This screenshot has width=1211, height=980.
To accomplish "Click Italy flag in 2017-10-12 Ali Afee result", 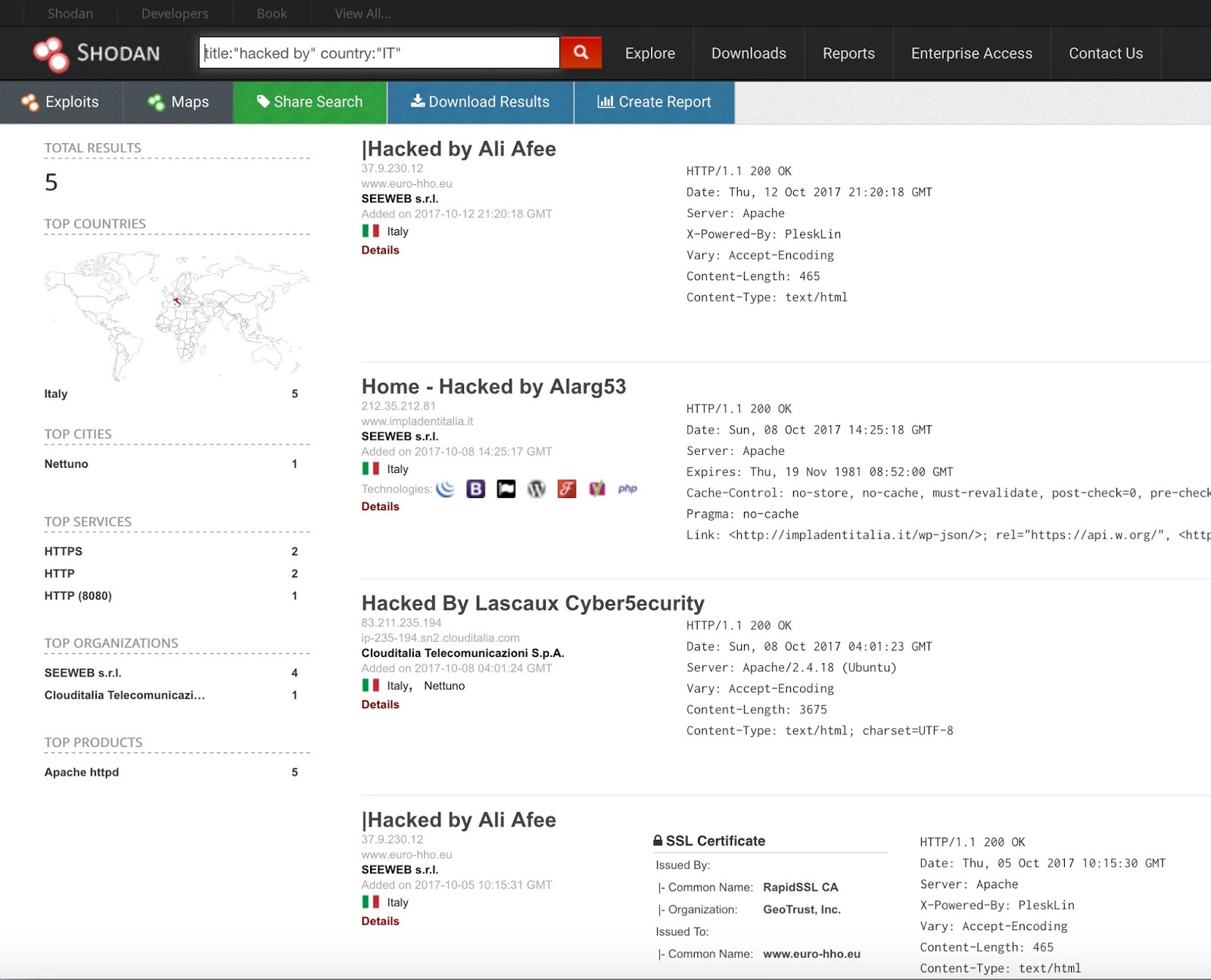I will pos(371,231).
